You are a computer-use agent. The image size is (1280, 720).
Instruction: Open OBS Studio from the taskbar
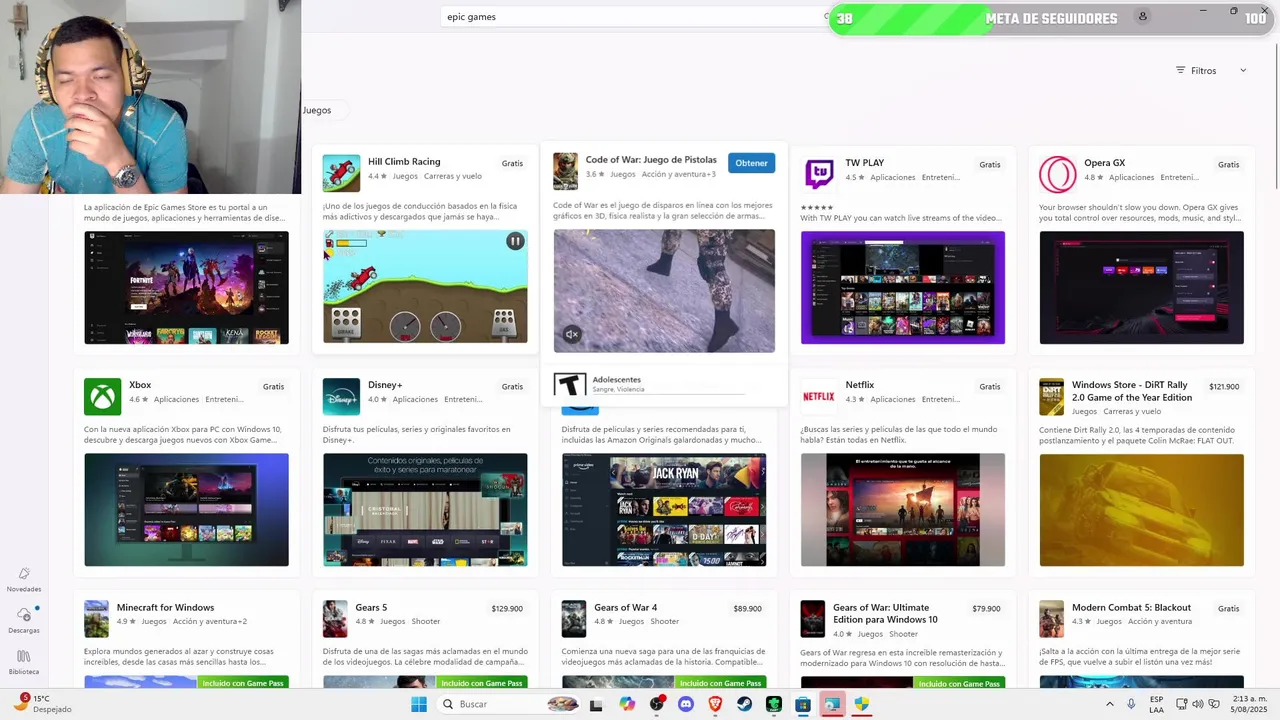point(657,704)
